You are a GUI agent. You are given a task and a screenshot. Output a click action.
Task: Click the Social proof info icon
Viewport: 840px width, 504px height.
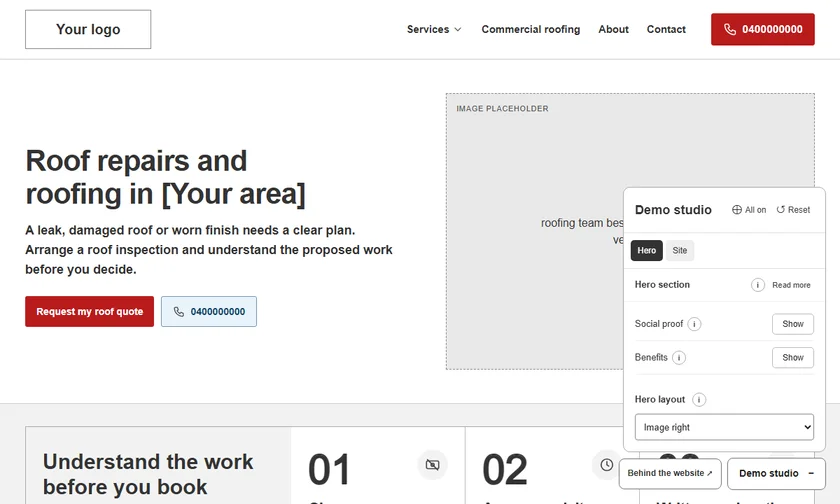point(694,324)
